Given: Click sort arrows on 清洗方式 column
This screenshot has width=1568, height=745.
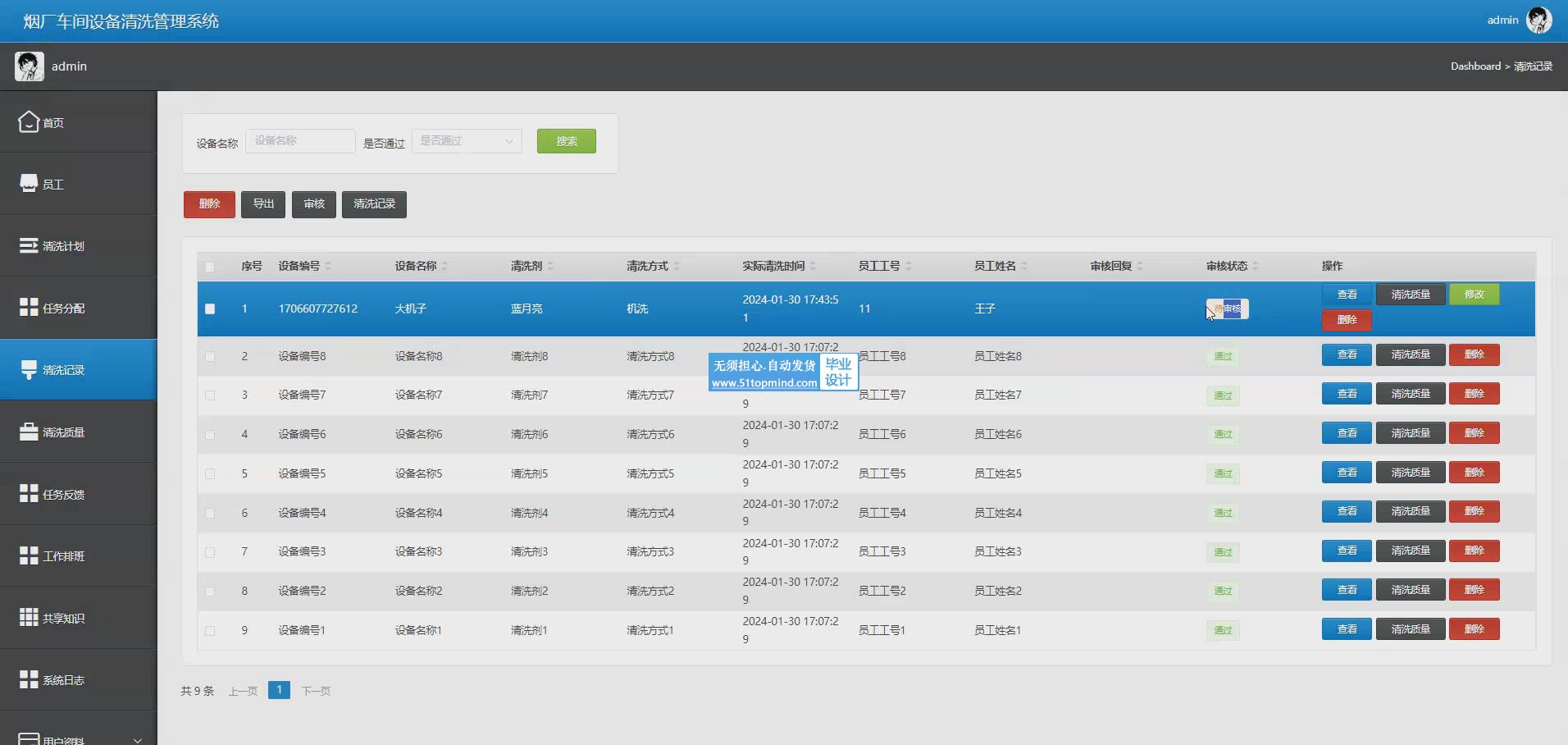Looking at the screenshot, I should tap(677, 266).
